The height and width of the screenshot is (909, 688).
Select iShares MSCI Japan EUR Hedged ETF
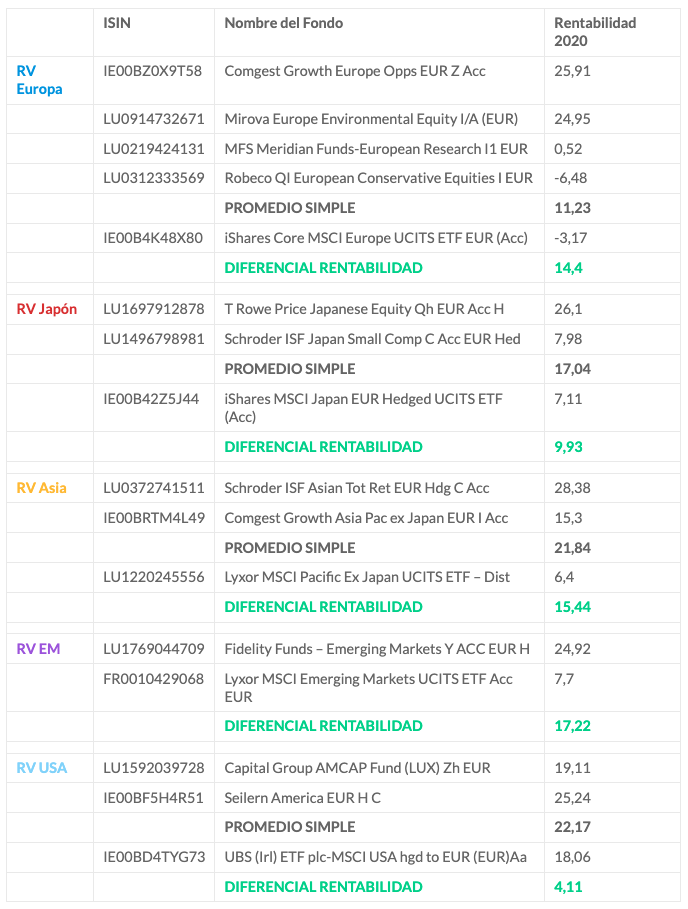point(363,408)
